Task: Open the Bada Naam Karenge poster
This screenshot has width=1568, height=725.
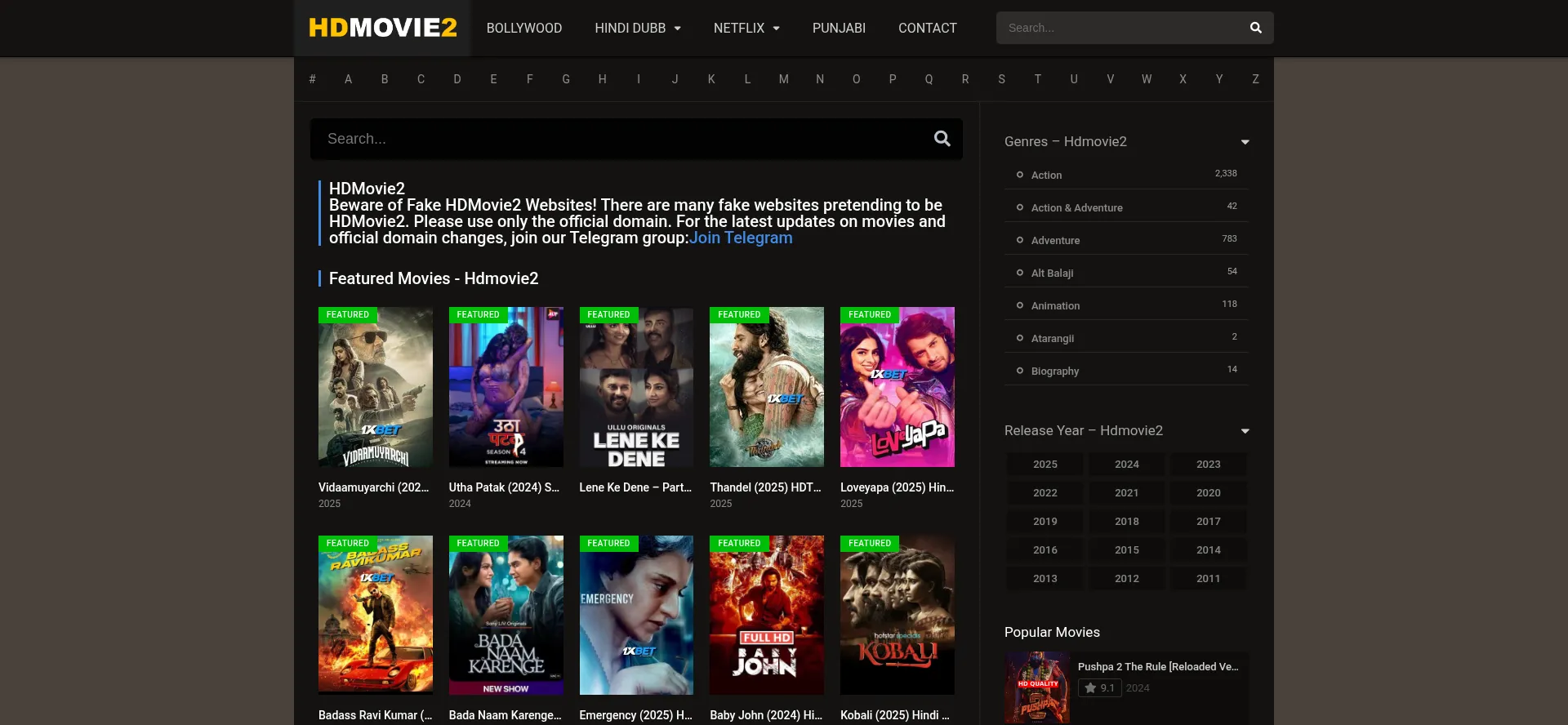Action: [506, 615]
